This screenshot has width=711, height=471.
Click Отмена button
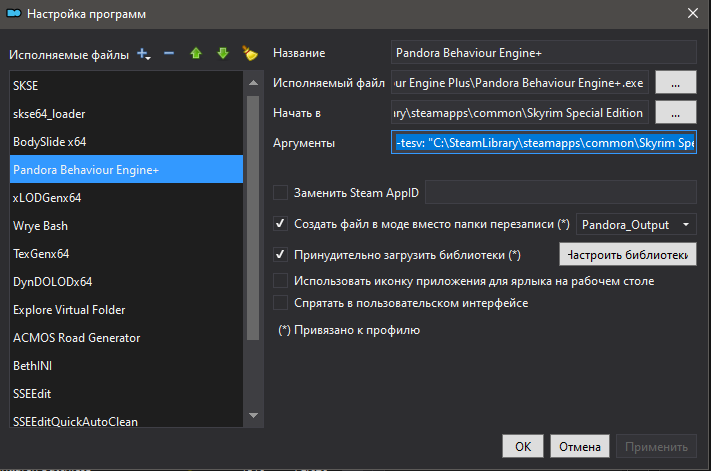[580, 447]
